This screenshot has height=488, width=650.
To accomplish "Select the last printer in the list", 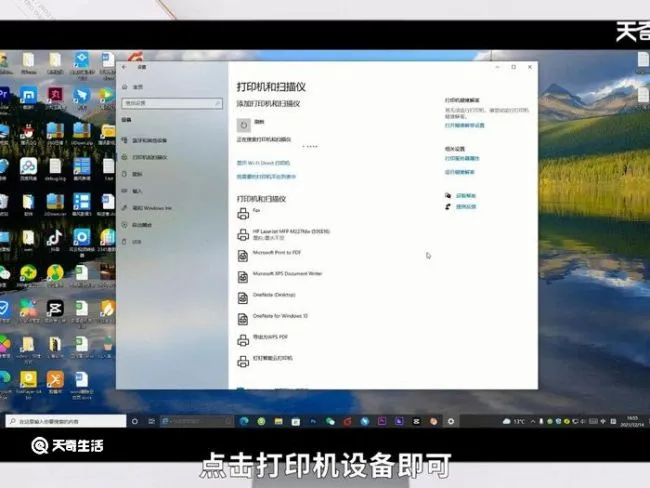I will coord(265,361).
